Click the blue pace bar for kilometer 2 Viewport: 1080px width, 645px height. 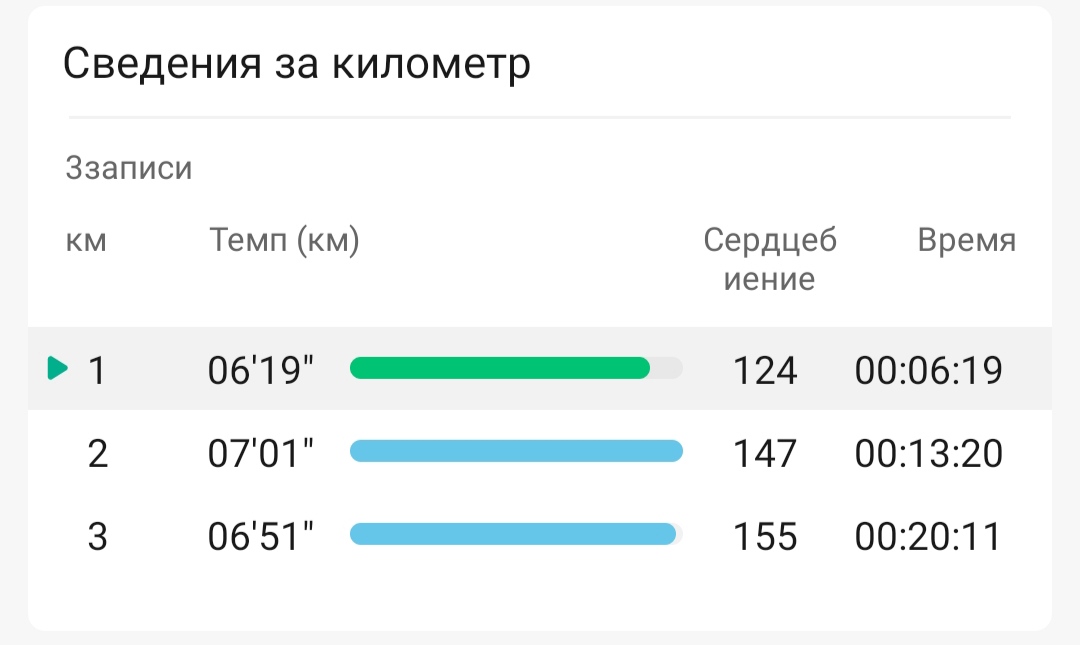(517, 451)
